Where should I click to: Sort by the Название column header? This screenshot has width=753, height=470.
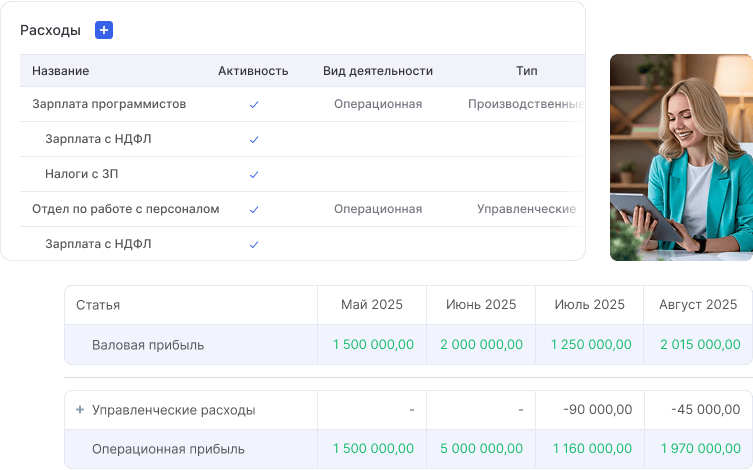pyautogui.click(x=60, y=71)
